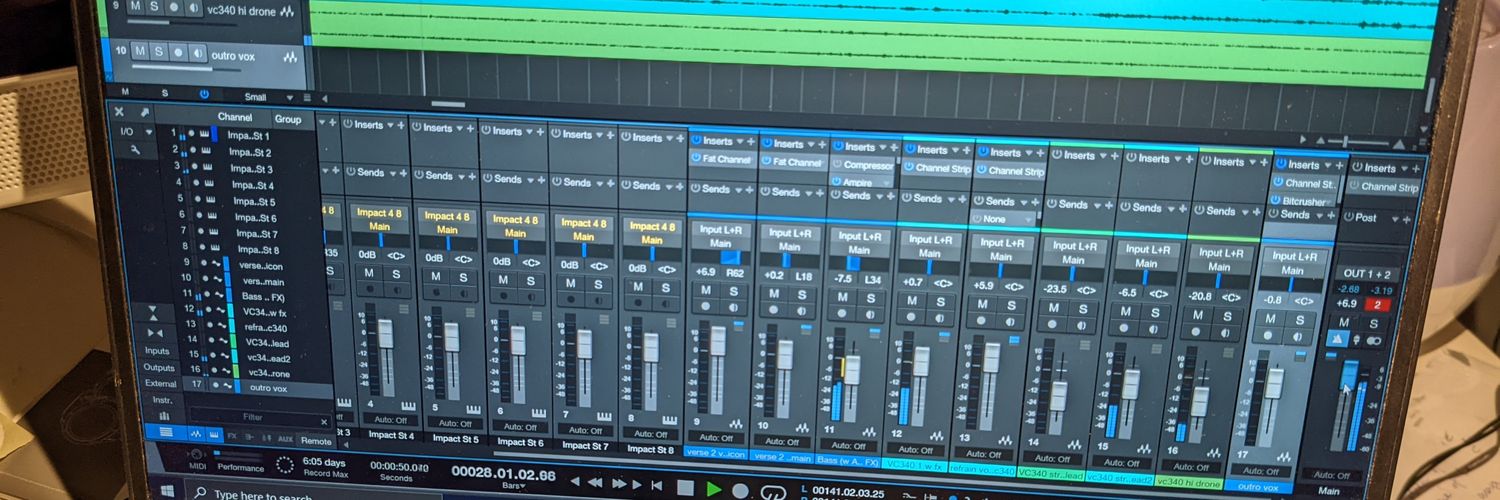This screenshot has height=500, width=1500.
Task: Mute the outro vox track in arrangement
Action: pyautogui.click(x=140, y=51)
